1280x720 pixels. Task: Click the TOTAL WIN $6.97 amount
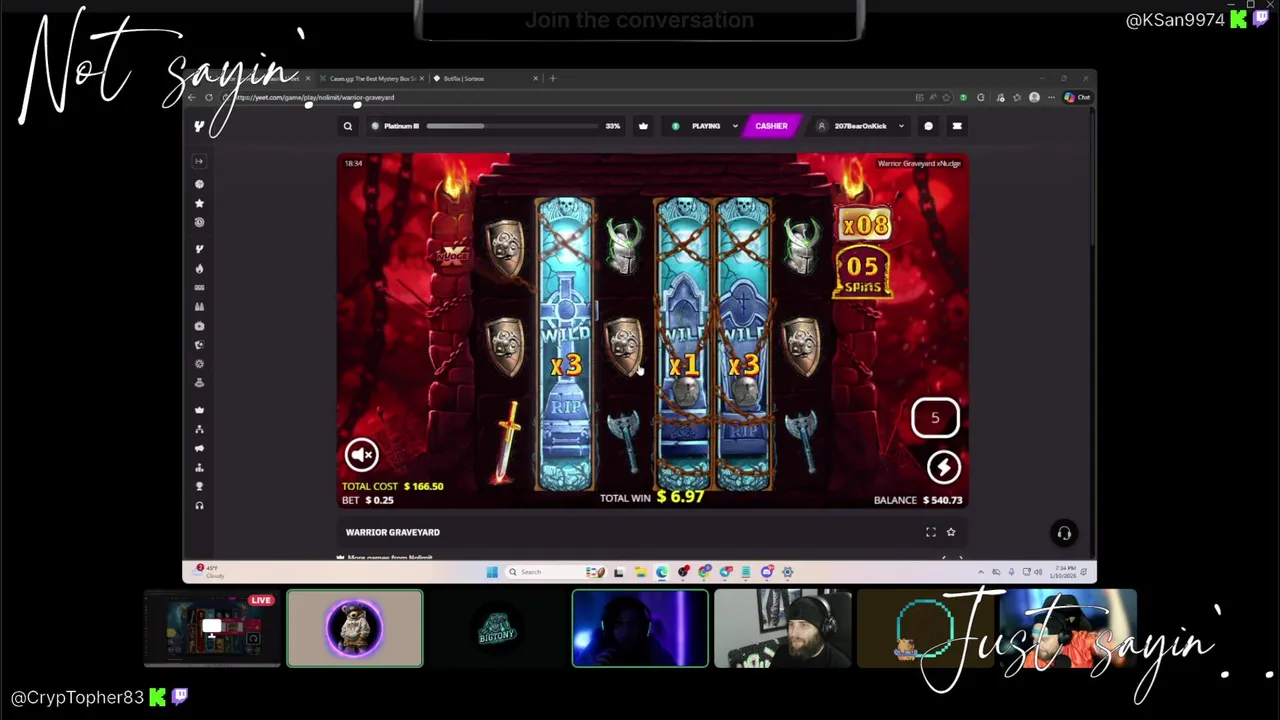(x=681, y=496)
